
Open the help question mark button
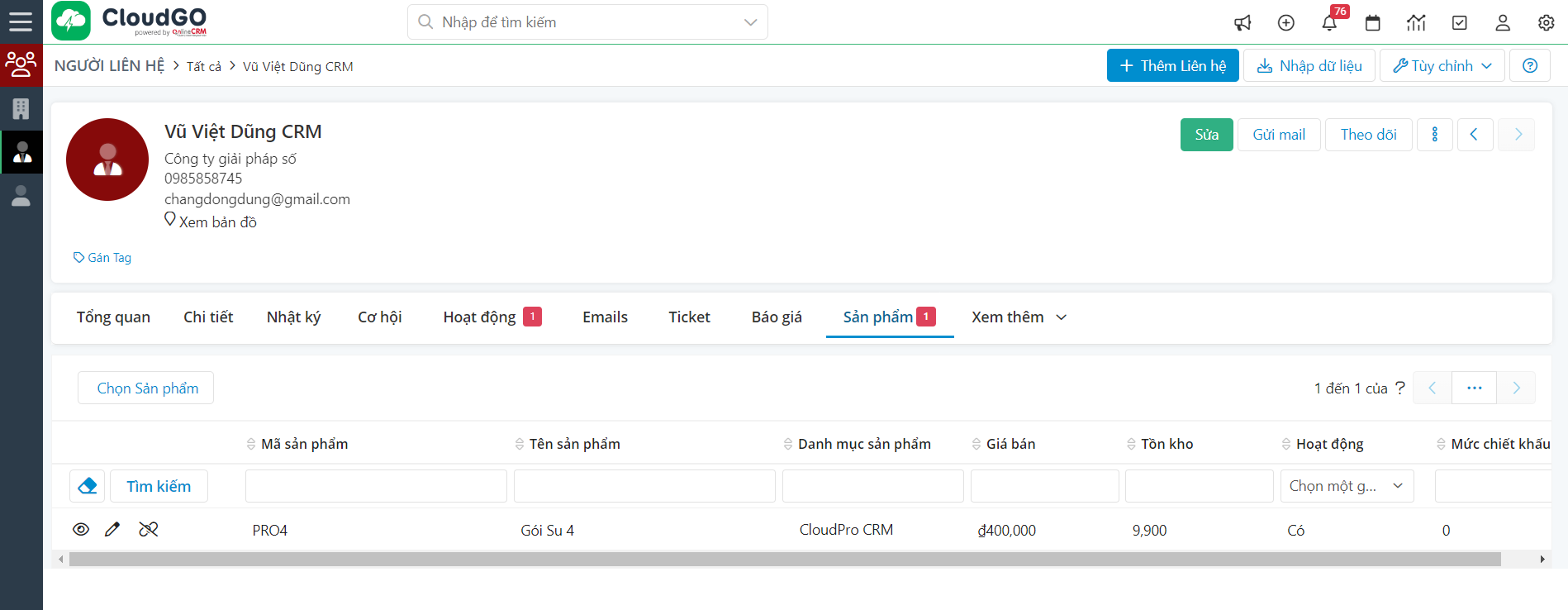[1530, 65]
